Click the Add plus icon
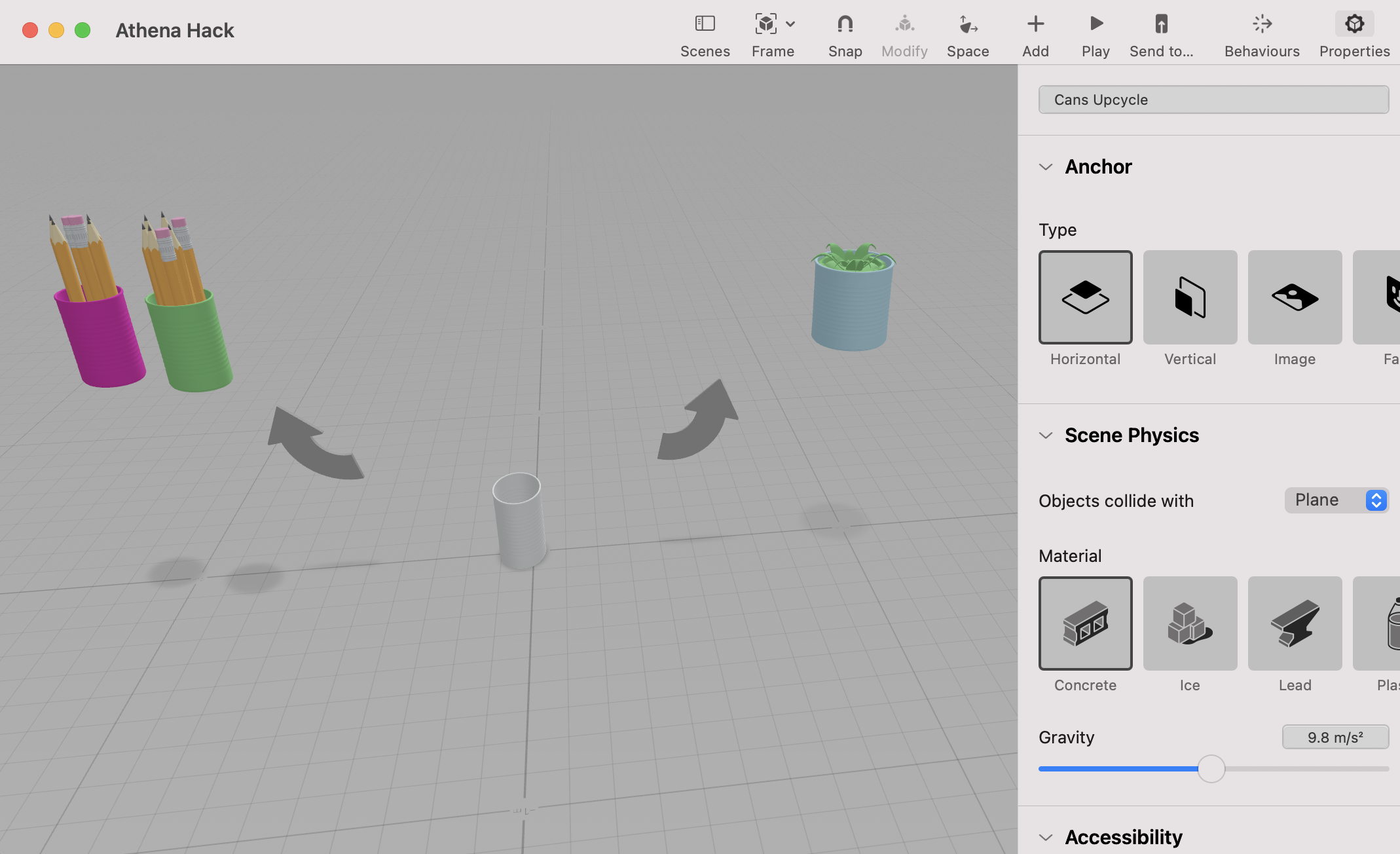1400x854 pixels. 1035,24
